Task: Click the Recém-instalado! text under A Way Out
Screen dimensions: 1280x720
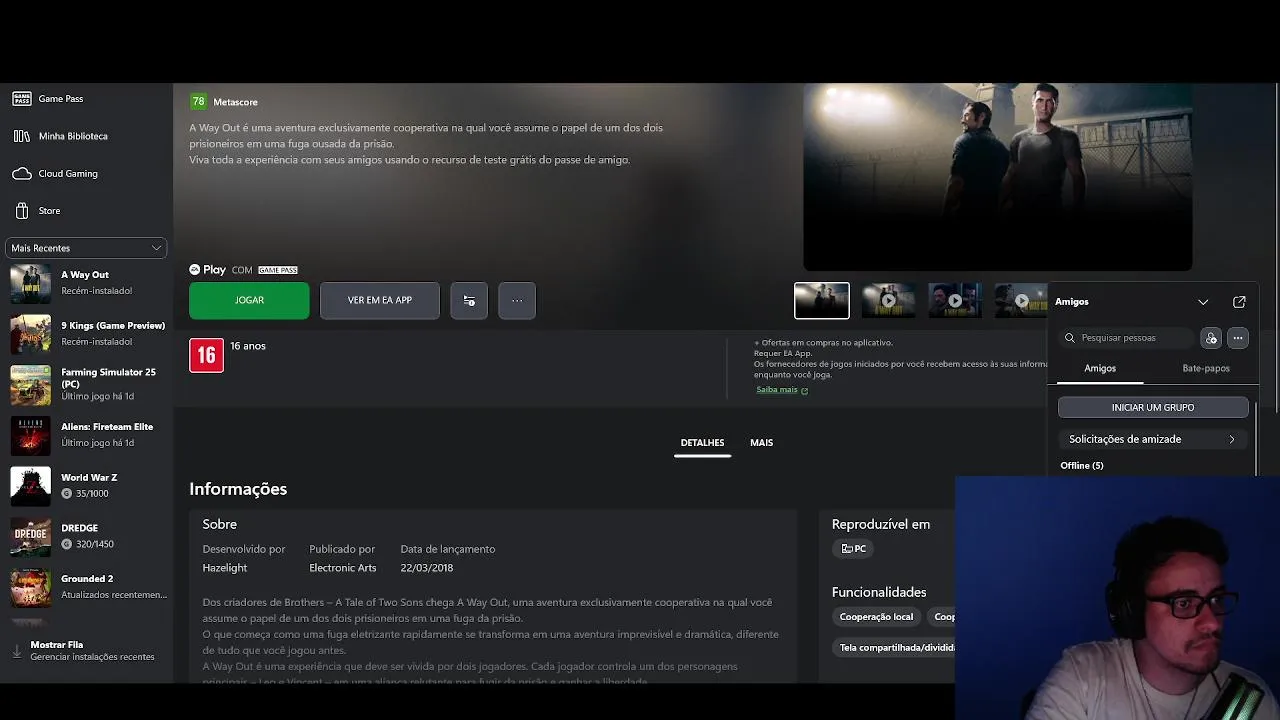Action: [97, 291]
